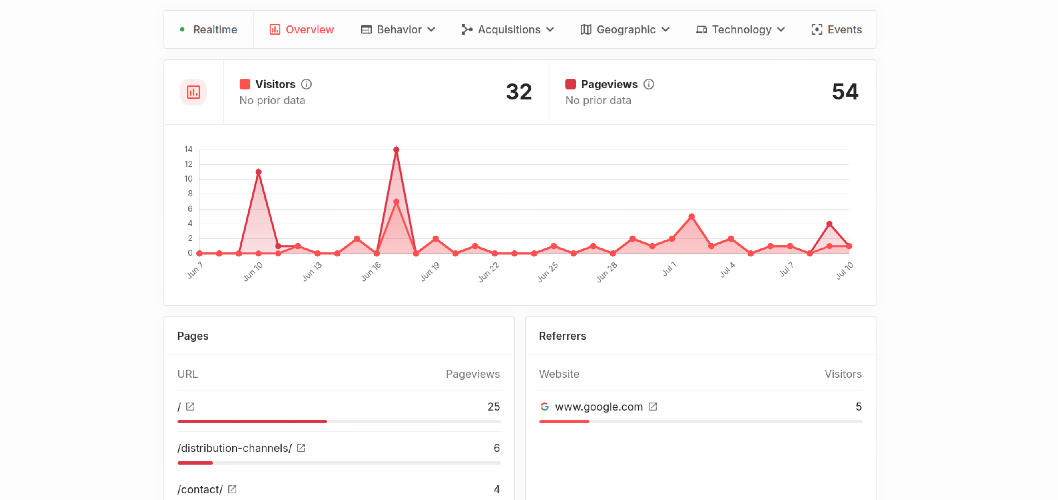Select the Pageviews metric label
Screen dimensions: 1058x500
coord(609,84)
